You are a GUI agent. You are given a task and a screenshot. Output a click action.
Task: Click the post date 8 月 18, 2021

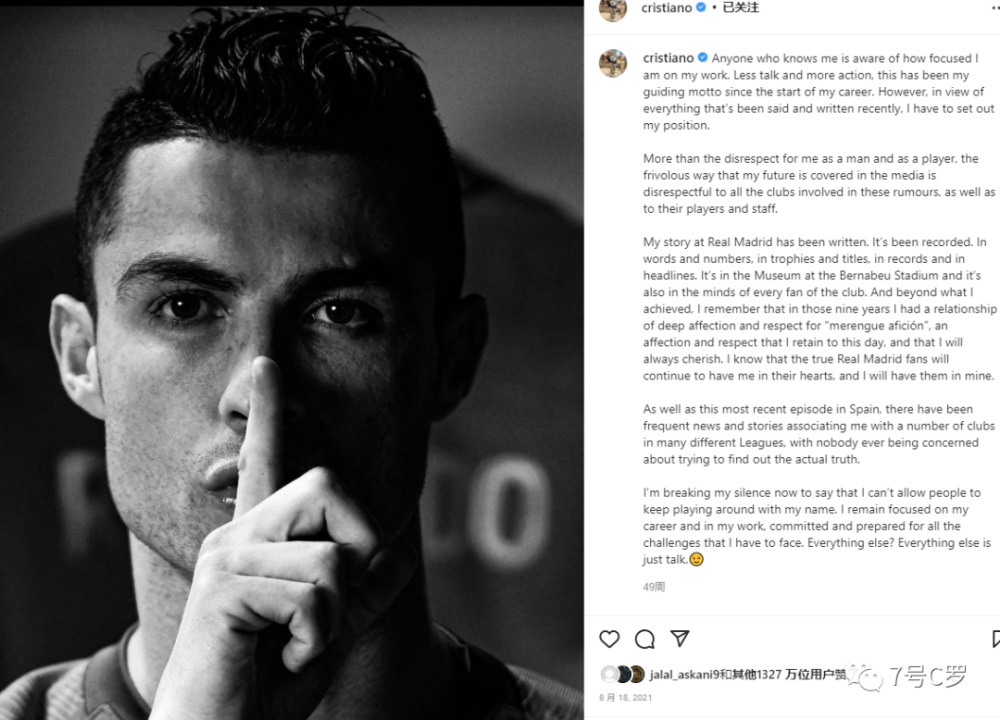coord(625,698)
